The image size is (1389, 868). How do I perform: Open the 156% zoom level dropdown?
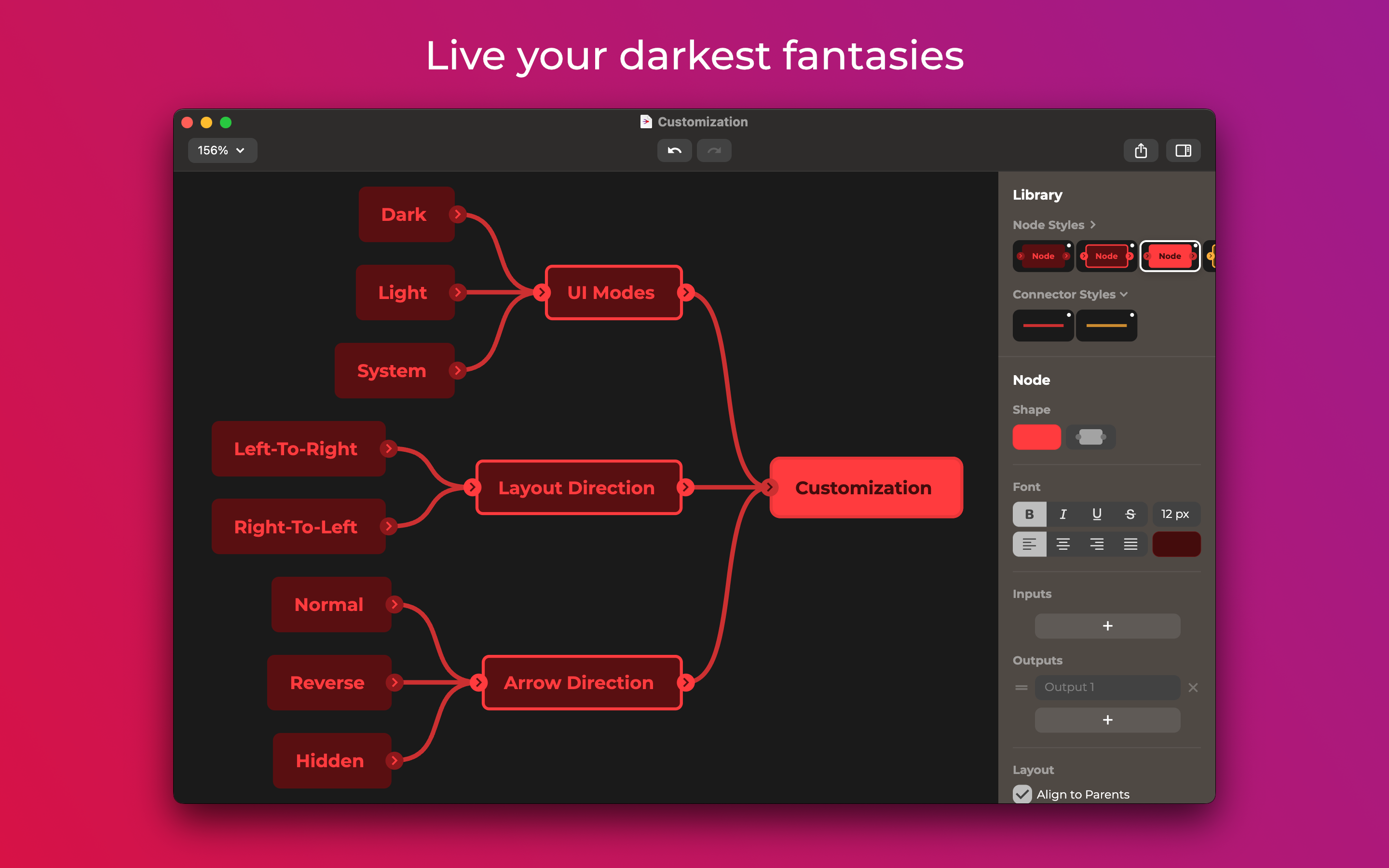(222, 150)
